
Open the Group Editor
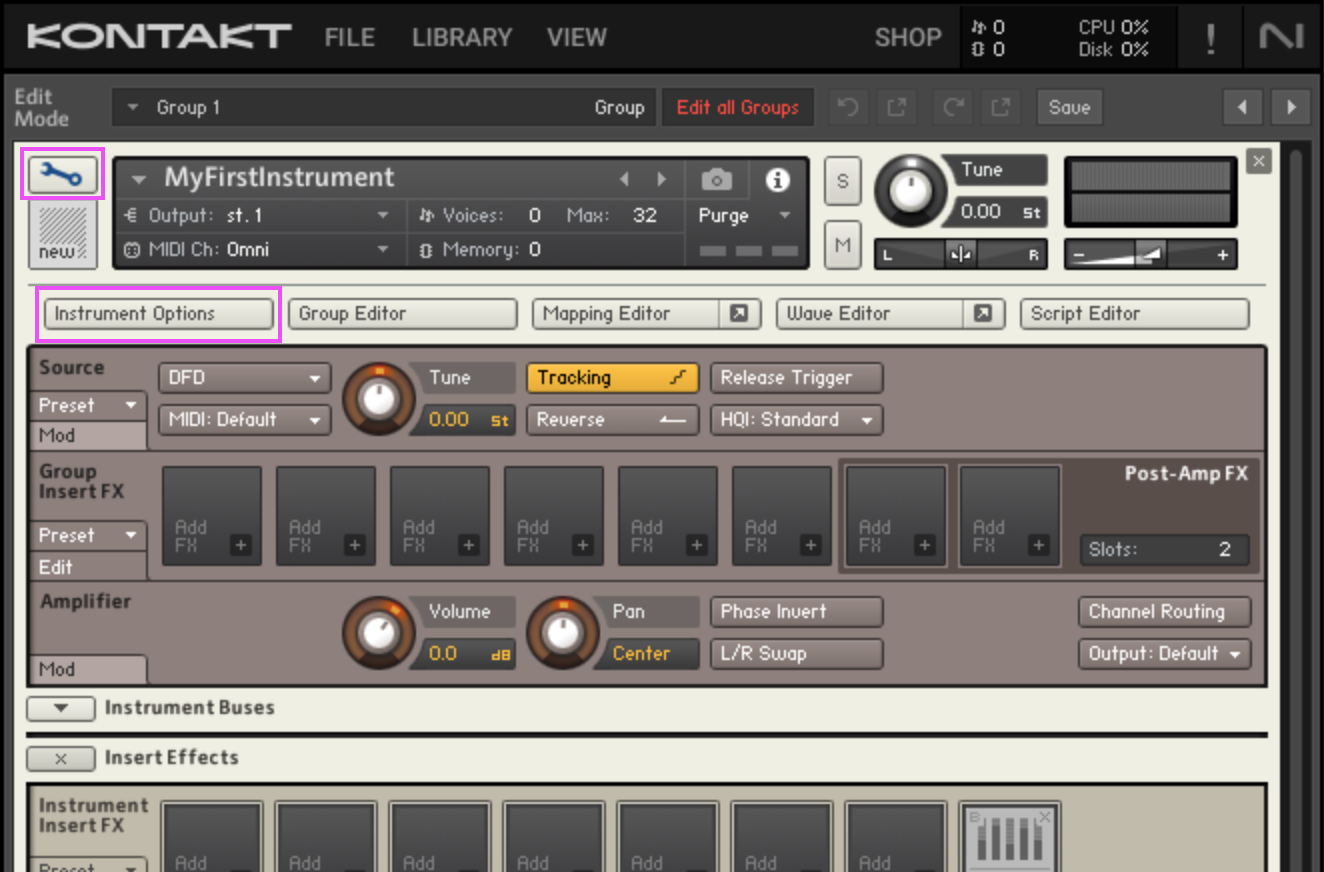tap(402, 314)
